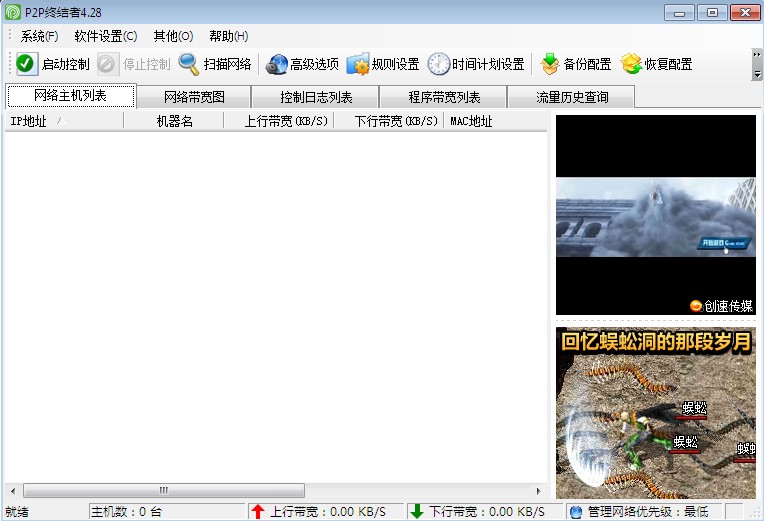Click the 管理网络优先级：最低 status text
The width and height of the screenshot is (764, 521).
click(648, 512)
